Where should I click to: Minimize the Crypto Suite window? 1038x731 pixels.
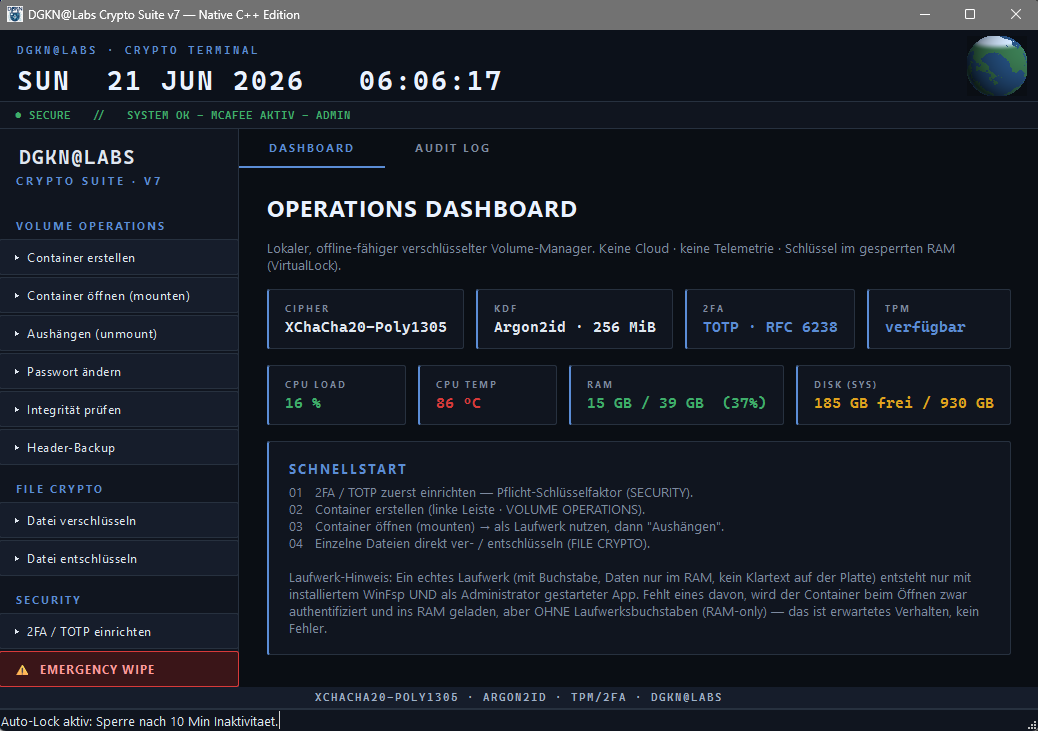click(x=925, y=15)
